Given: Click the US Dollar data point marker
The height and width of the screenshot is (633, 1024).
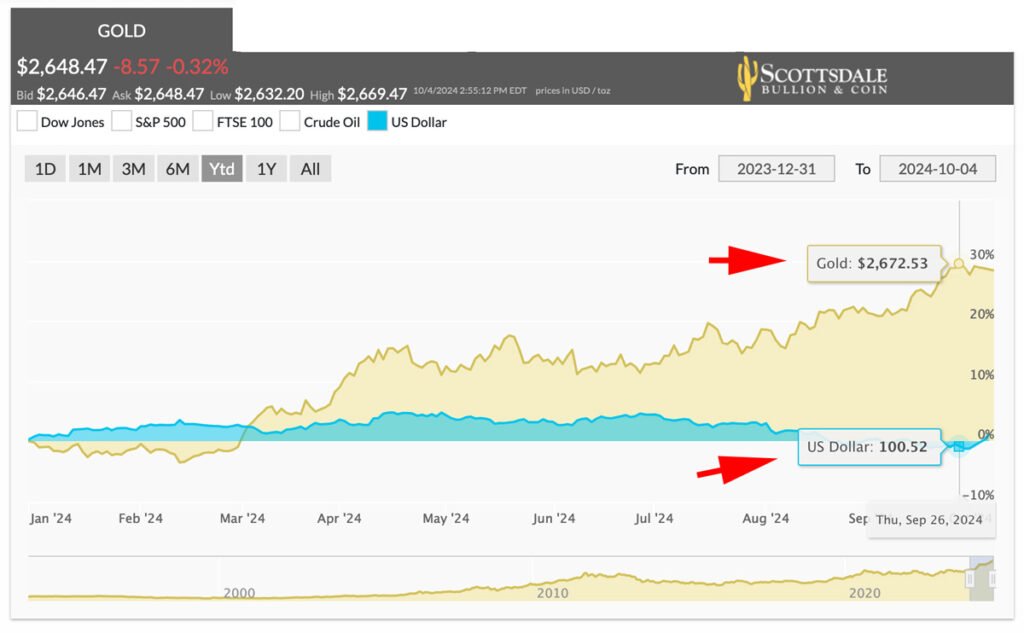Looking at the screenshot, I should click(959, 446).
